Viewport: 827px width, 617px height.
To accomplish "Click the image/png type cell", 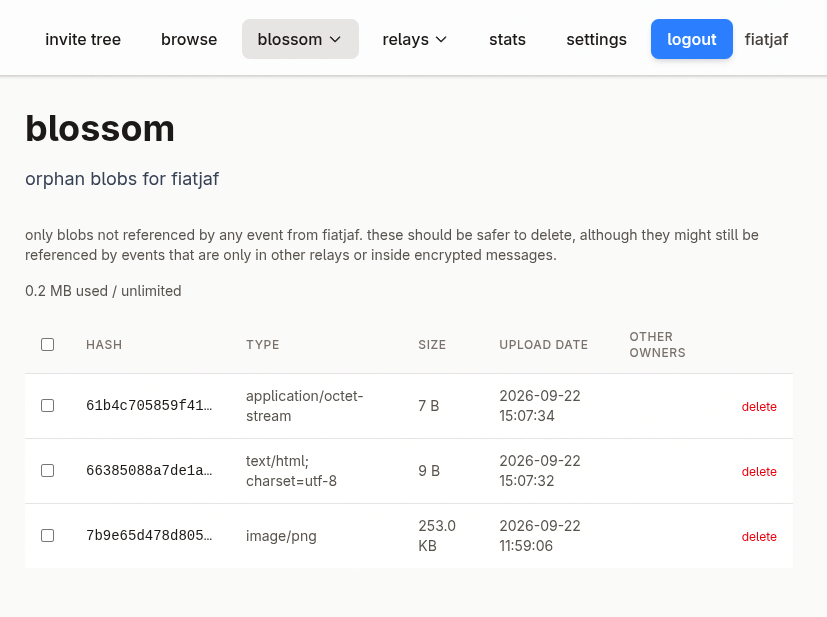I will click(281, 536).
